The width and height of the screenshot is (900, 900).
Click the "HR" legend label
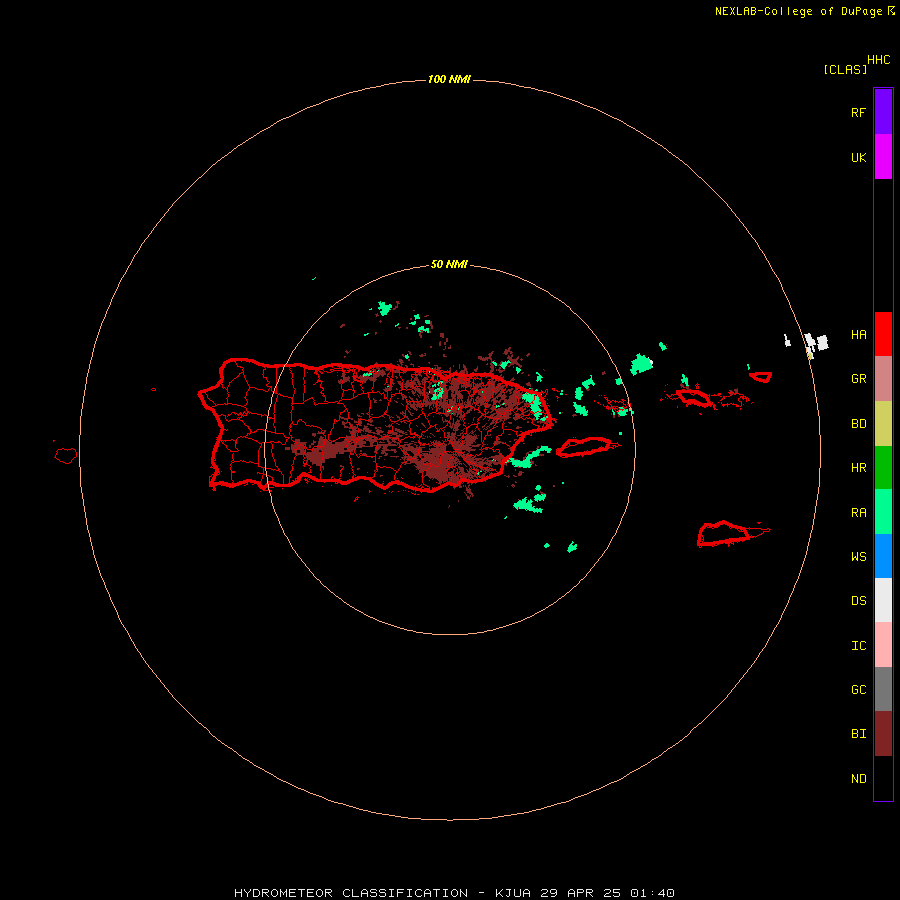858,468
